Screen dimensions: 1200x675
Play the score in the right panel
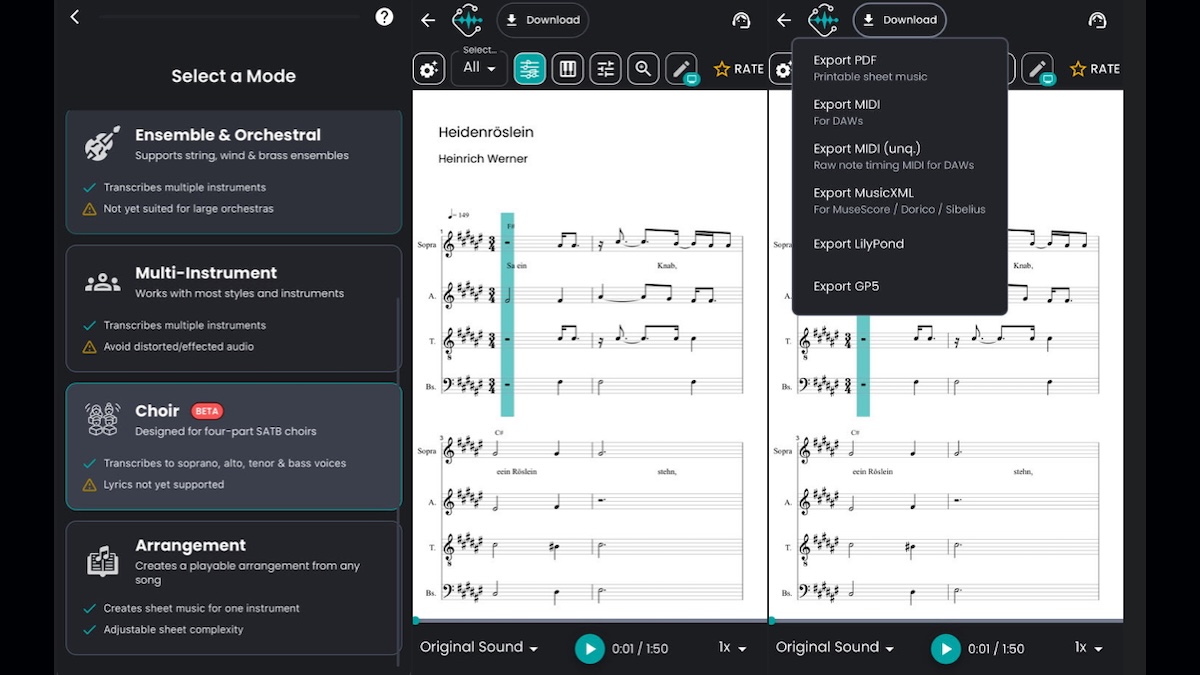945,649
